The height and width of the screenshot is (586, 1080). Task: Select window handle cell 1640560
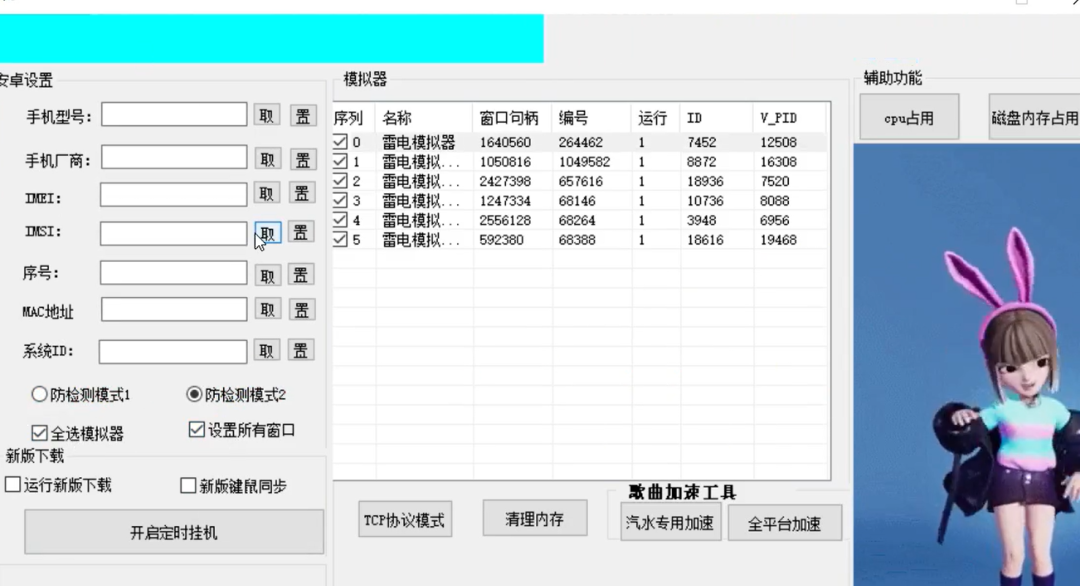click(505, 142)
